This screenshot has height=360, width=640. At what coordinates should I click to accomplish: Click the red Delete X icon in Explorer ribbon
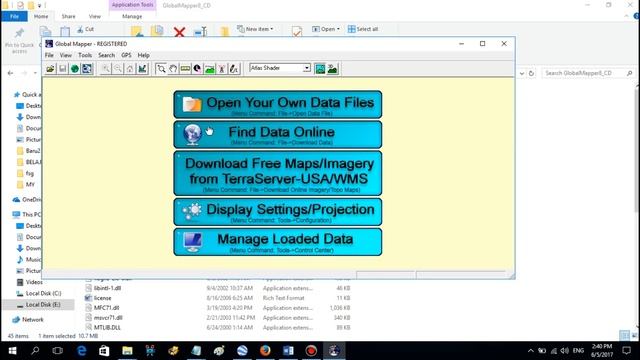point(179,32)
